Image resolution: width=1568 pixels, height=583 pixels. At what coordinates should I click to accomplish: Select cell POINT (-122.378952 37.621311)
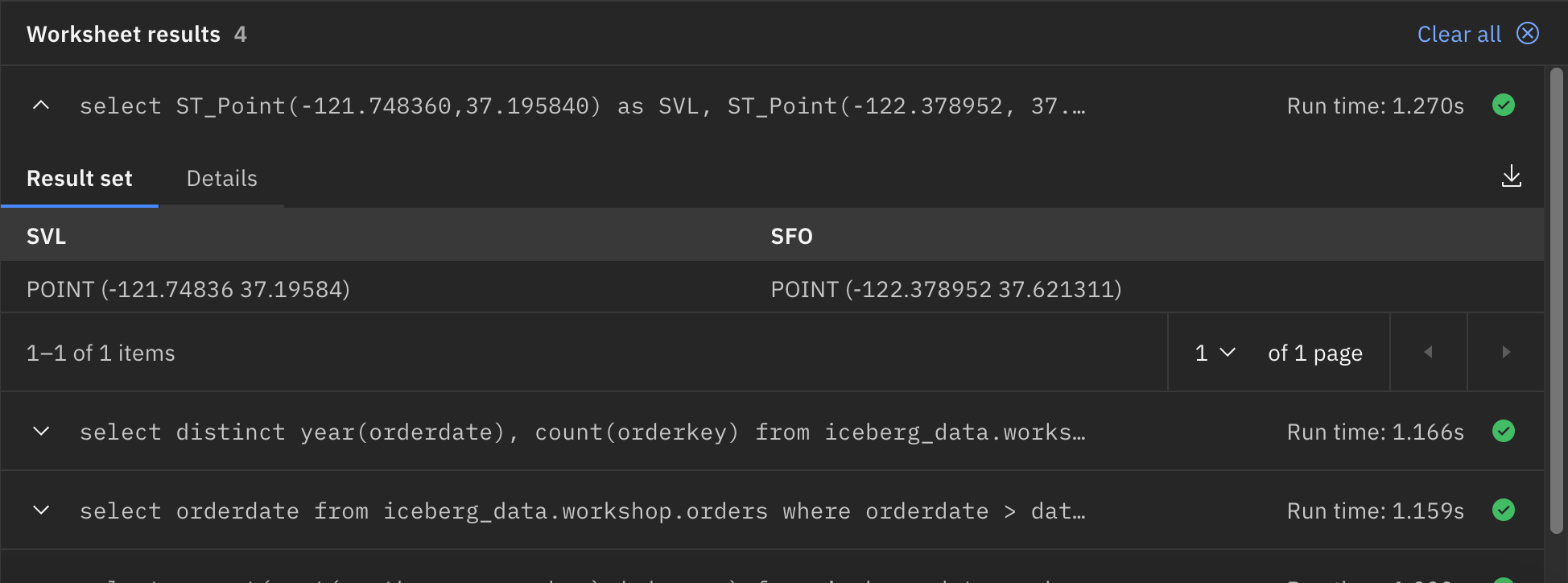(x=946, y=289)
